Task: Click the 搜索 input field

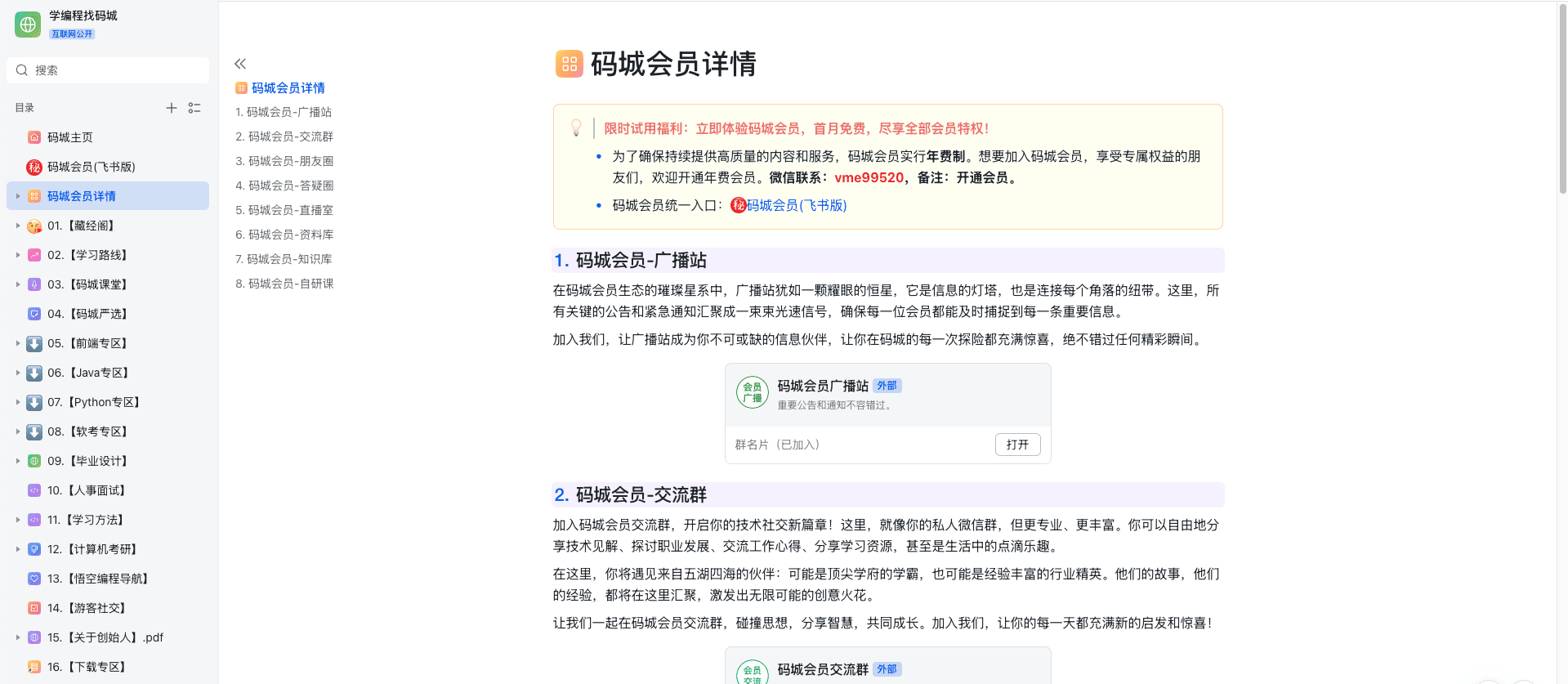Action: coord(108,70)
